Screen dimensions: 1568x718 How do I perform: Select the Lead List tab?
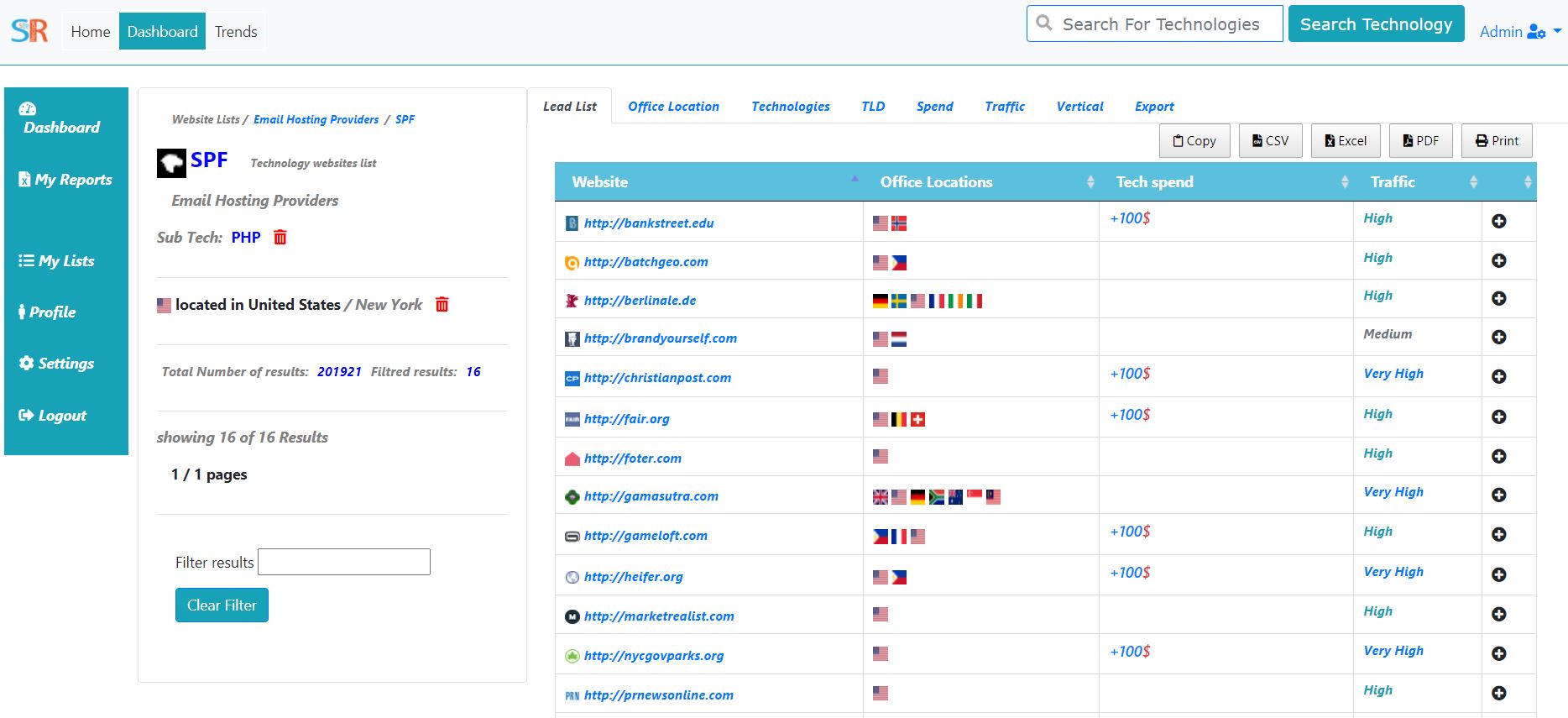click(x=570, y=107)
